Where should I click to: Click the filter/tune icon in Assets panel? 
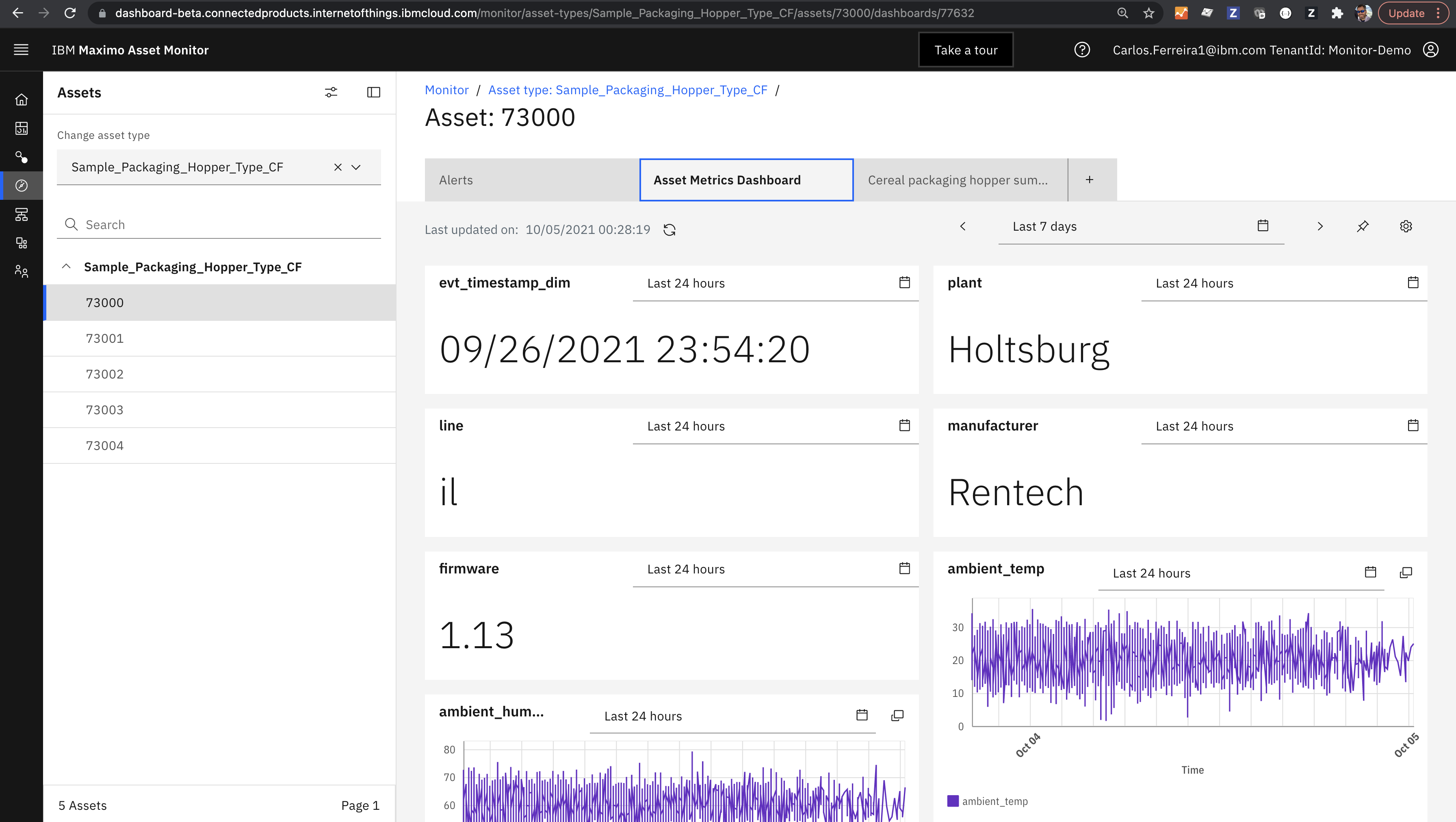point(331,92)
